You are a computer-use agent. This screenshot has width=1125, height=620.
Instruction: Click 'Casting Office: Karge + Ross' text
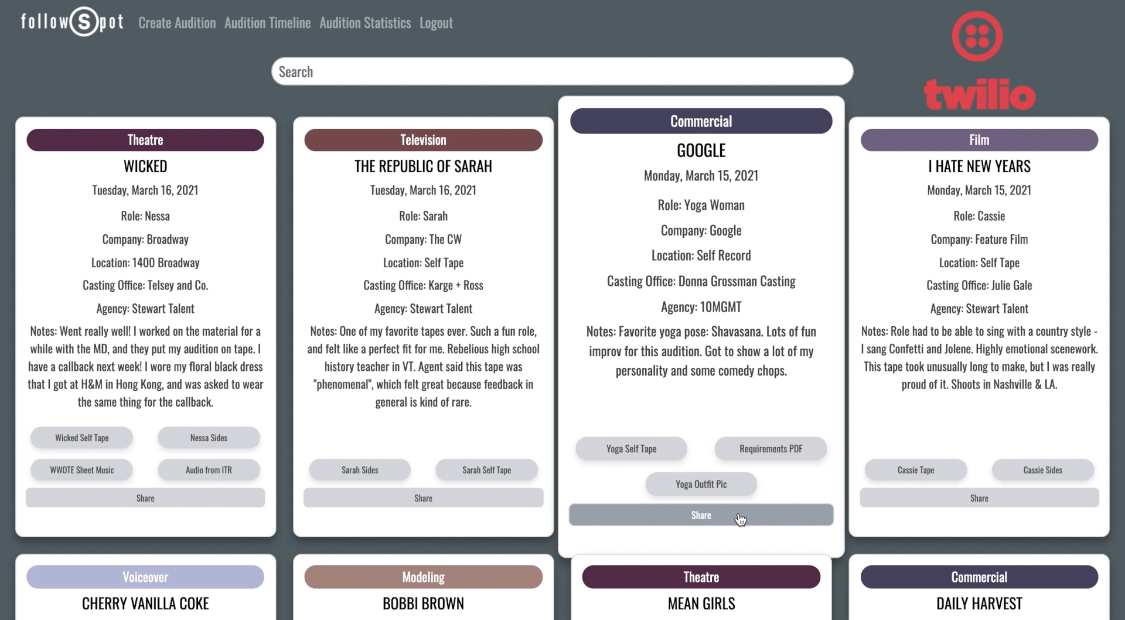click(423, 286)
